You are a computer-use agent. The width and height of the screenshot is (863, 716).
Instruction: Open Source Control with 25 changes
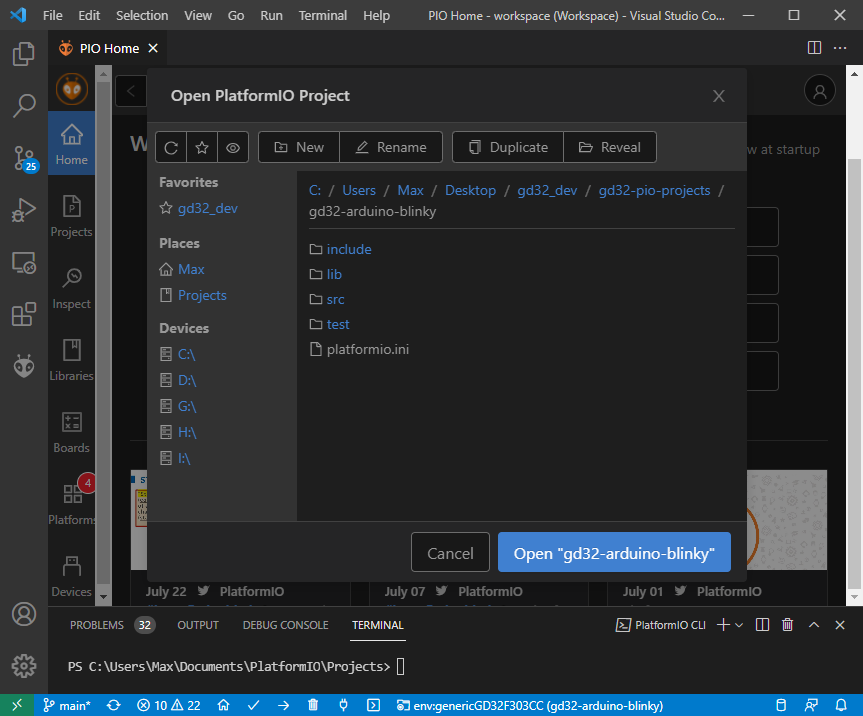24,158
